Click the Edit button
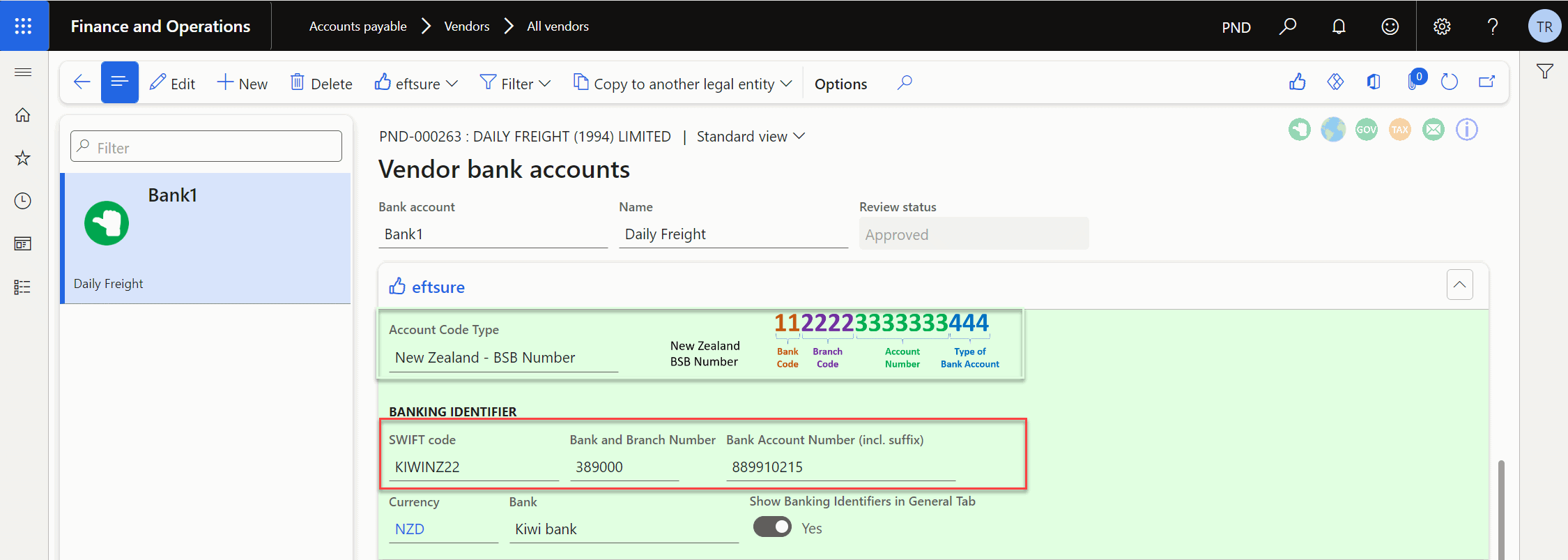Screen dimensions: 1568x560 click(x=173, y=83)
